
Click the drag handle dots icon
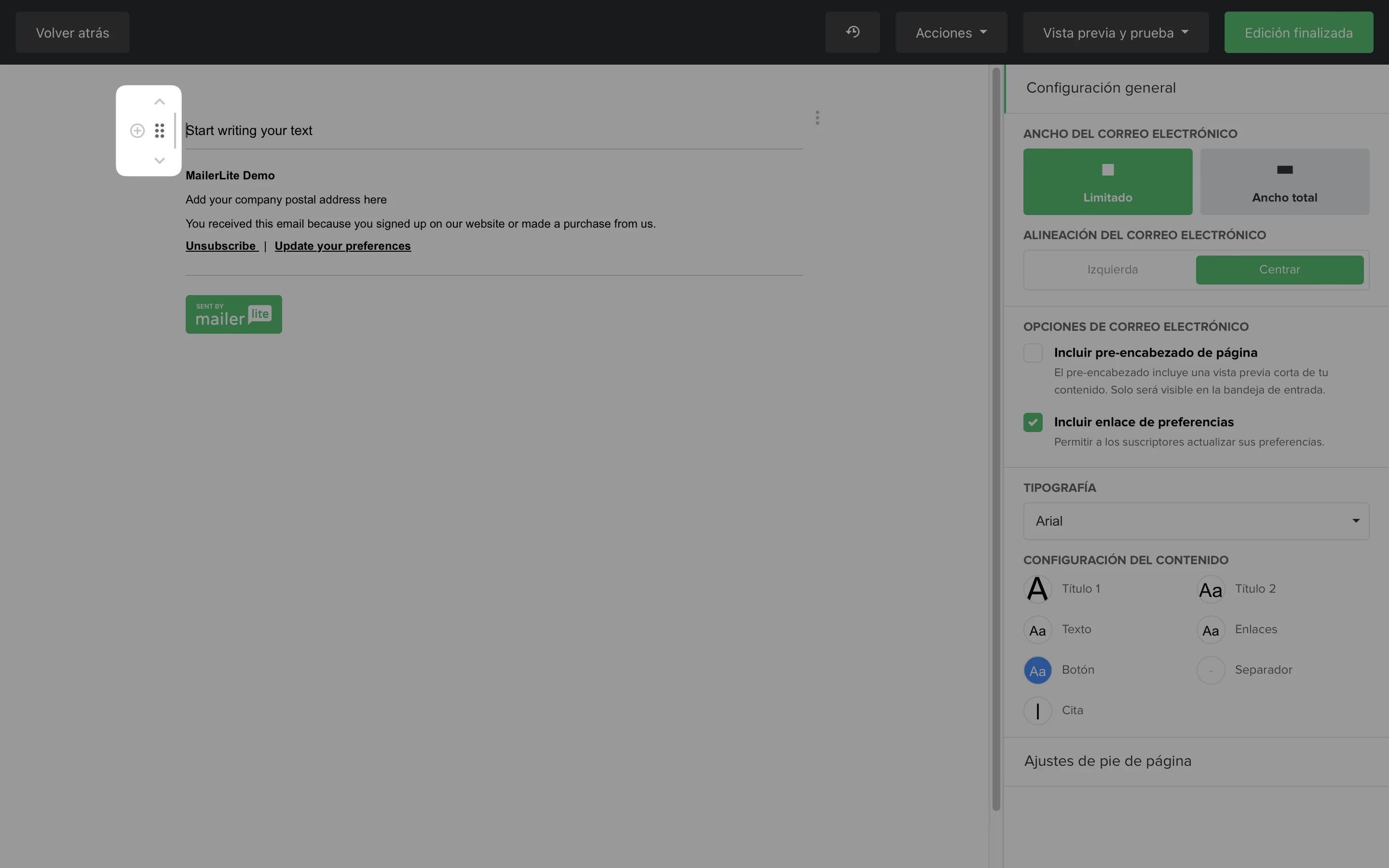pos(160,131)
